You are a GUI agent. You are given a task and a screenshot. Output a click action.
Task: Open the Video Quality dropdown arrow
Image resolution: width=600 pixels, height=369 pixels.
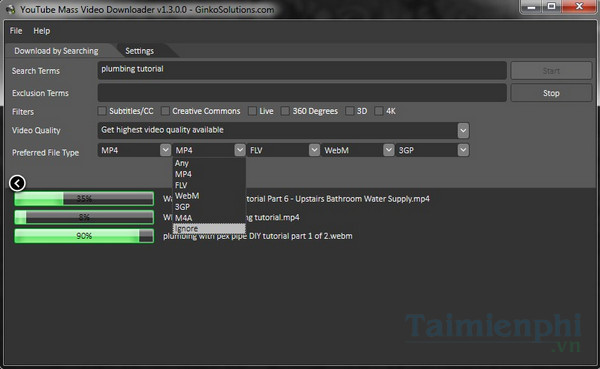click(x=463, y=131)
